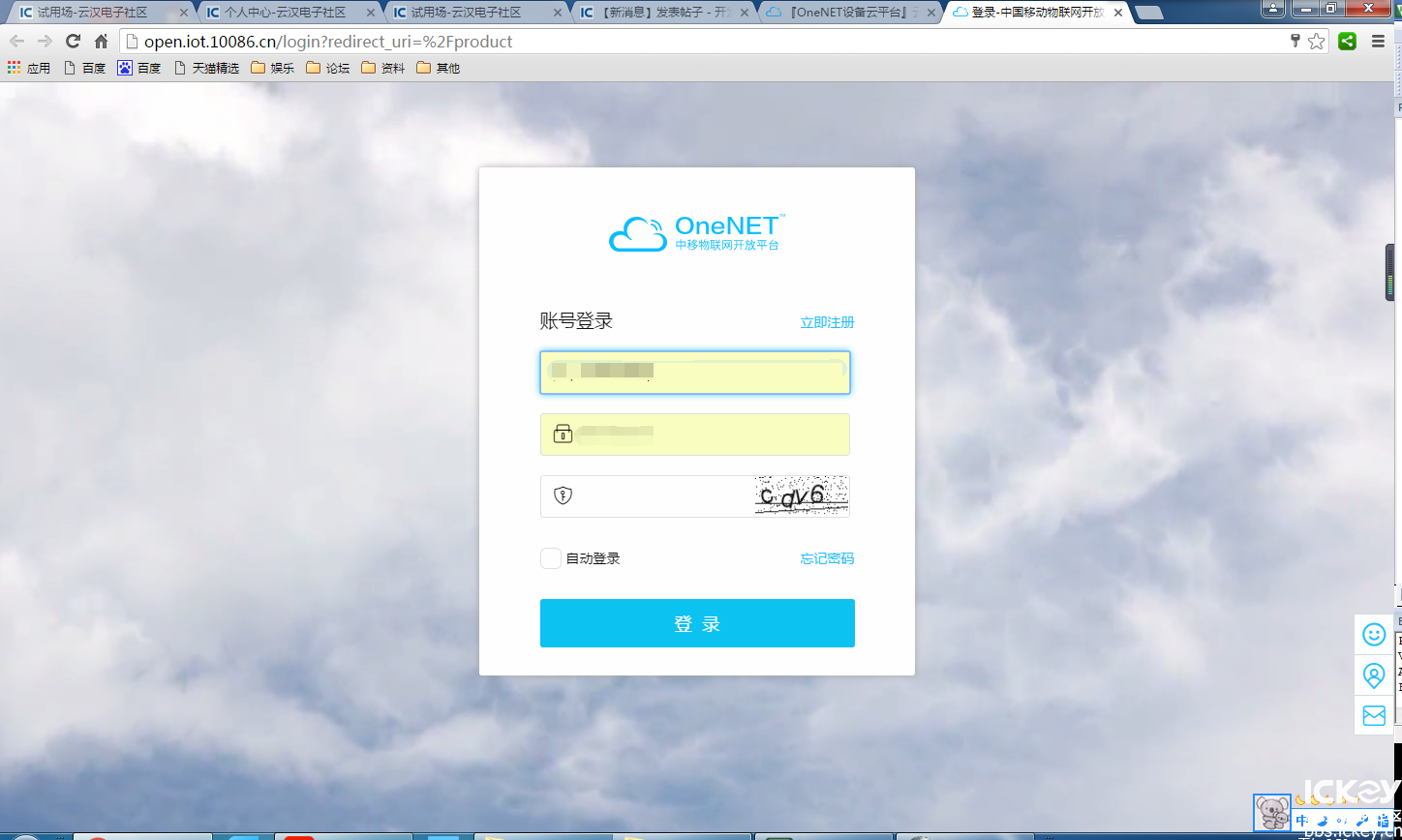Image resolution: width=1402 pixels, height=840 pixels.
Task: Click the OneNET cloud logo
Action: [696, 233]
